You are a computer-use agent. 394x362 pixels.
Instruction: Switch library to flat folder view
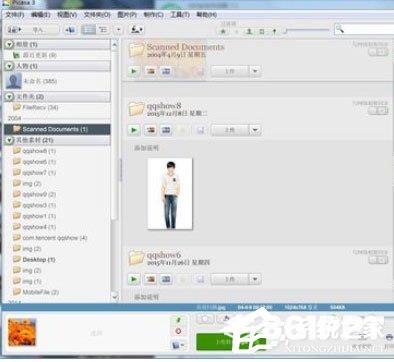(x=88, y=30)
